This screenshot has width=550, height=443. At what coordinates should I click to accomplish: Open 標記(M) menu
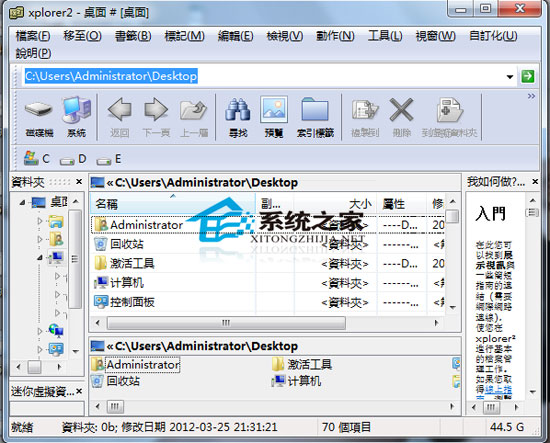pyautogui.click(x=185, y=36)
